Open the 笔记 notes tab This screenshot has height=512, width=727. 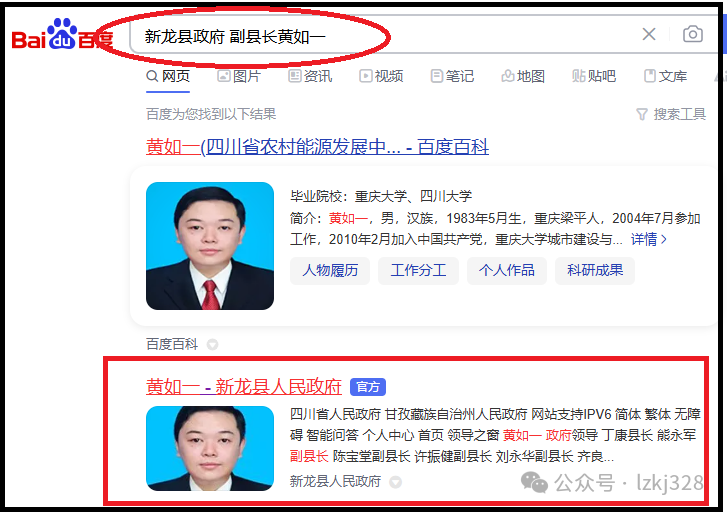pos(452,76)
